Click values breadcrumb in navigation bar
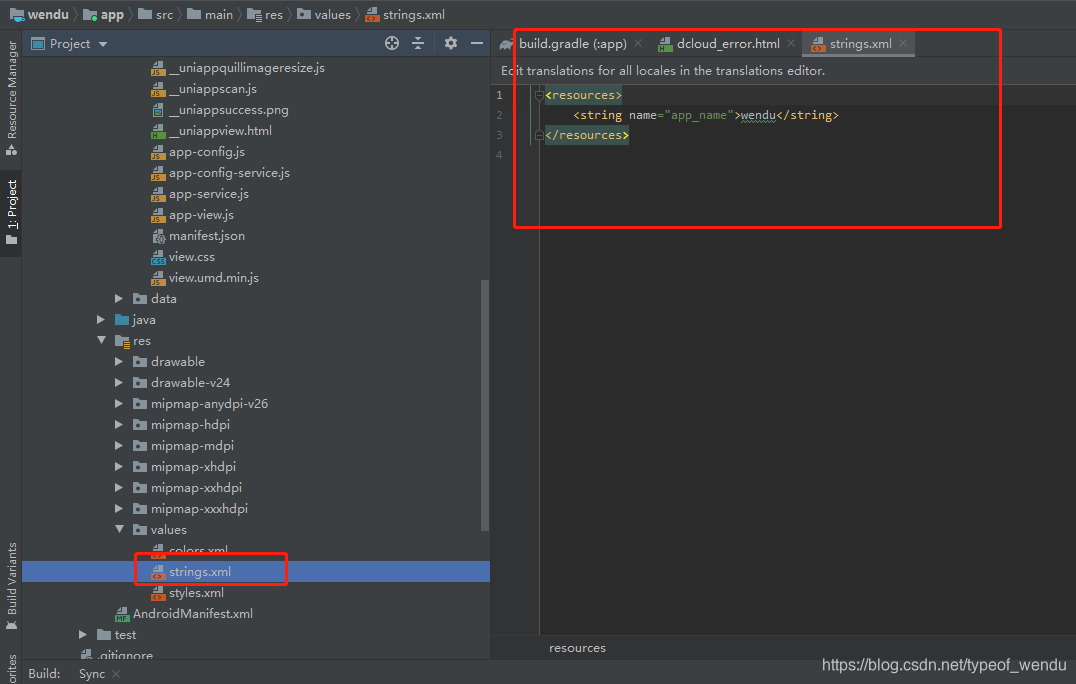The width and height of the screenshot is (1076, 684). (x=324, y=14)
